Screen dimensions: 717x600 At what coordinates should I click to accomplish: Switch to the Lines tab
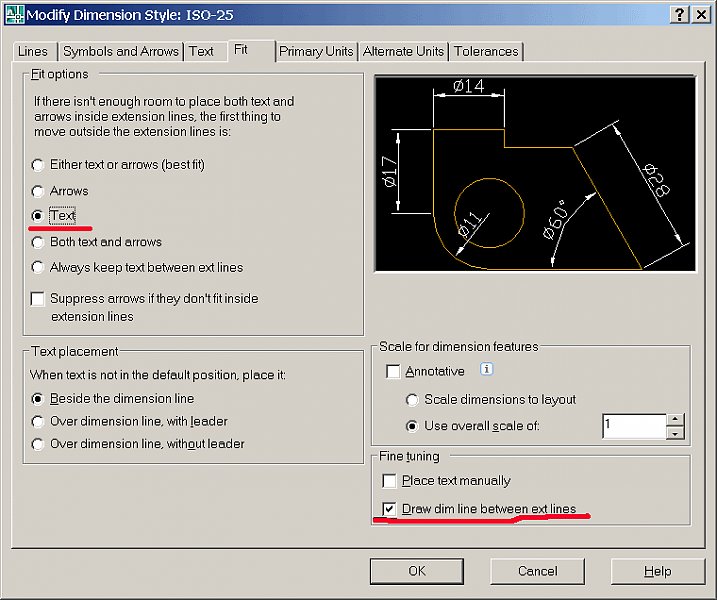(33, 52)
